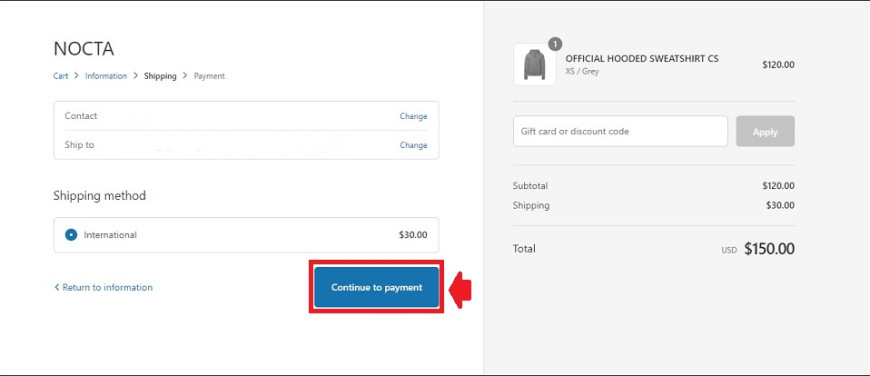Click the grey hooded sweatshirt thumbnail

tap(534, 65)
